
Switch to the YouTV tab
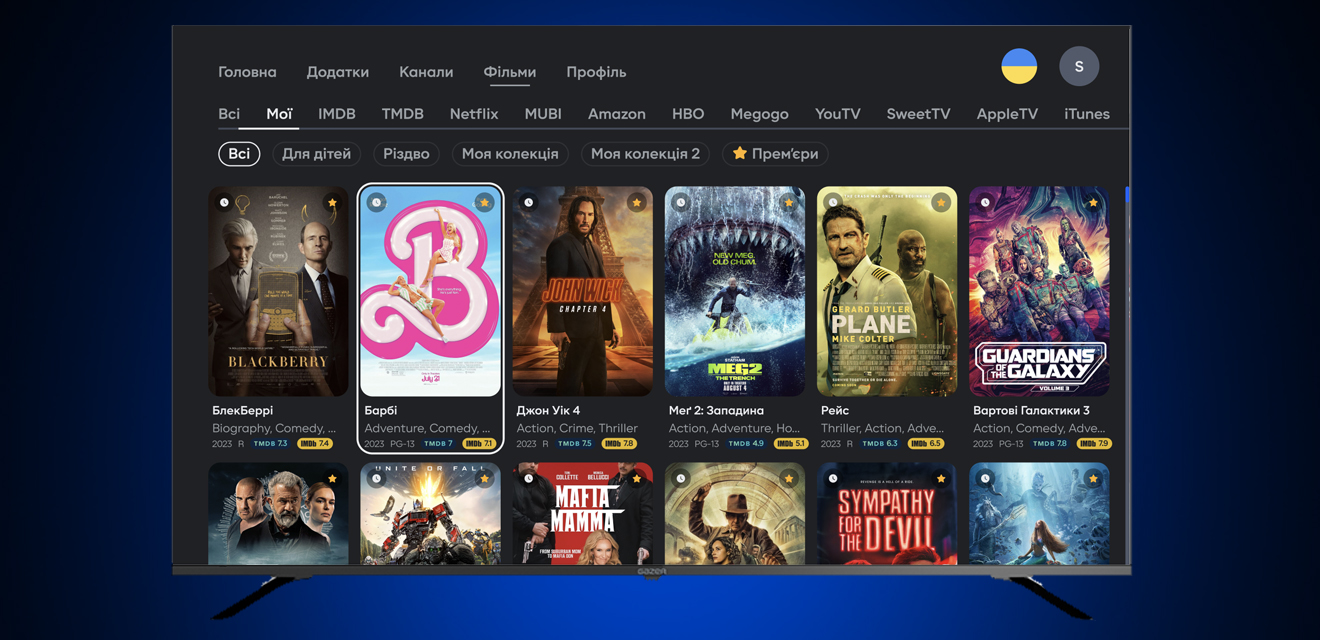point(838,114)
